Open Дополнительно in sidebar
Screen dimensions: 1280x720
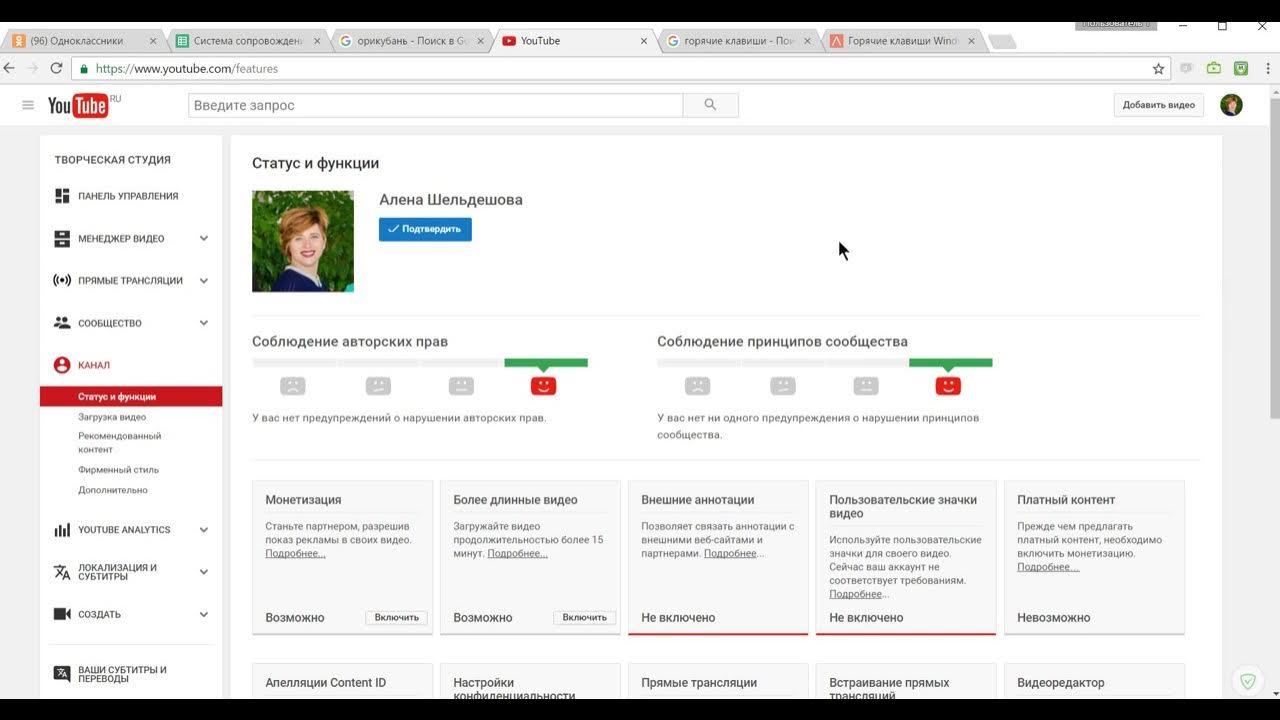click(113, 490)
